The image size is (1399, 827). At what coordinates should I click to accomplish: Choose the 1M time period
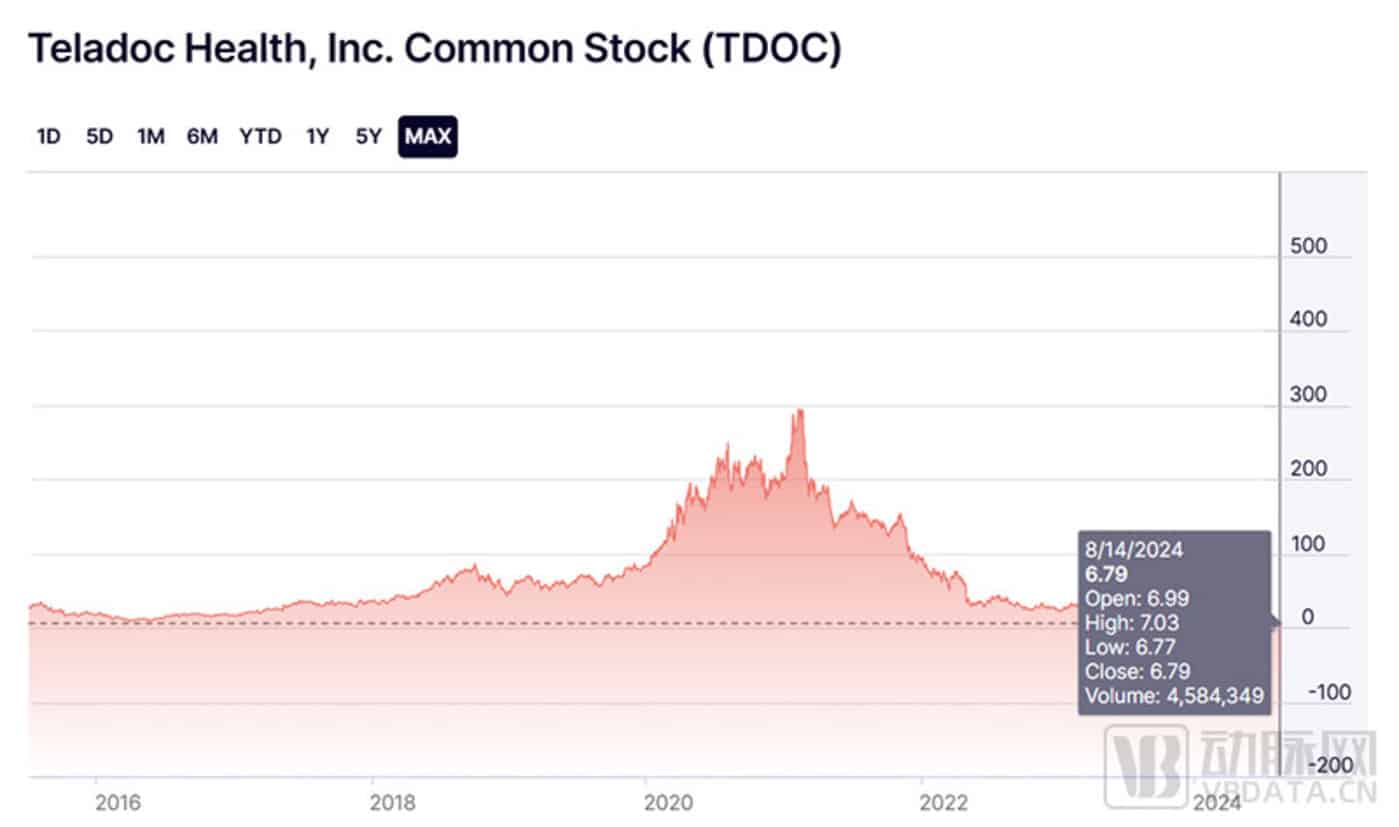[150, 137]
